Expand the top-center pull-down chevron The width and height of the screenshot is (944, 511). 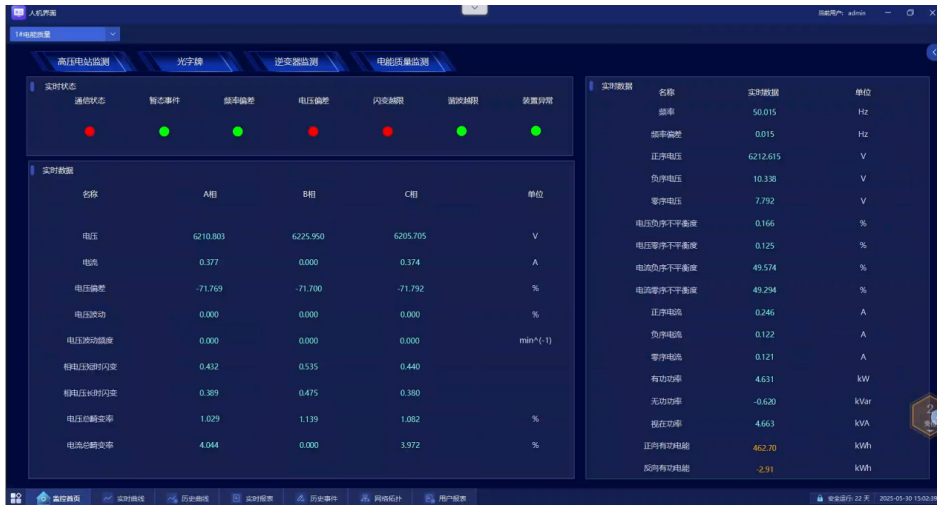(473, 8)
